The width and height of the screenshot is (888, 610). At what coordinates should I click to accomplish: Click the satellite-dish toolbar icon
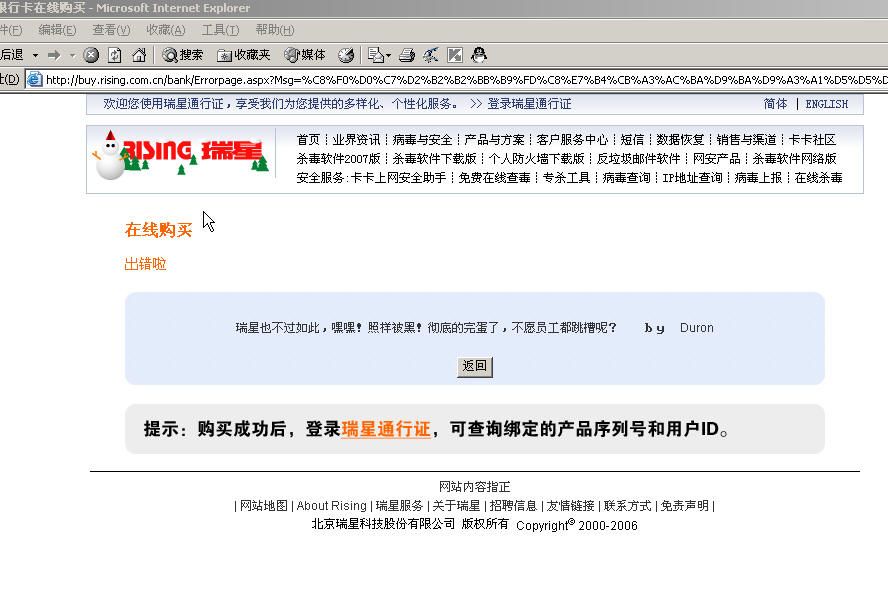coord(430,55)
